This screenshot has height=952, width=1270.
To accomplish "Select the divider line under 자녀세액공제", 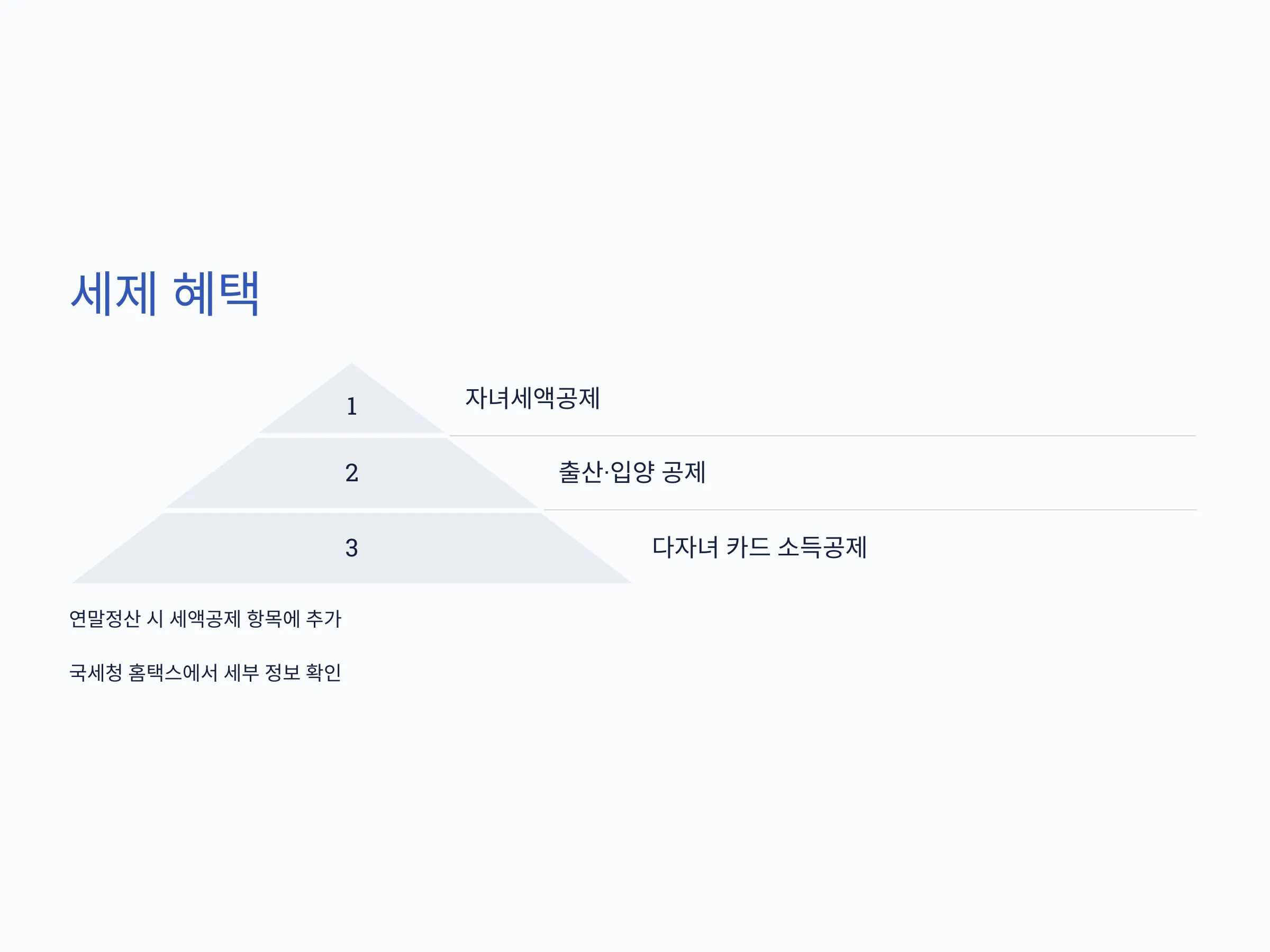I will pyautogui.click(x=822, y=436).
